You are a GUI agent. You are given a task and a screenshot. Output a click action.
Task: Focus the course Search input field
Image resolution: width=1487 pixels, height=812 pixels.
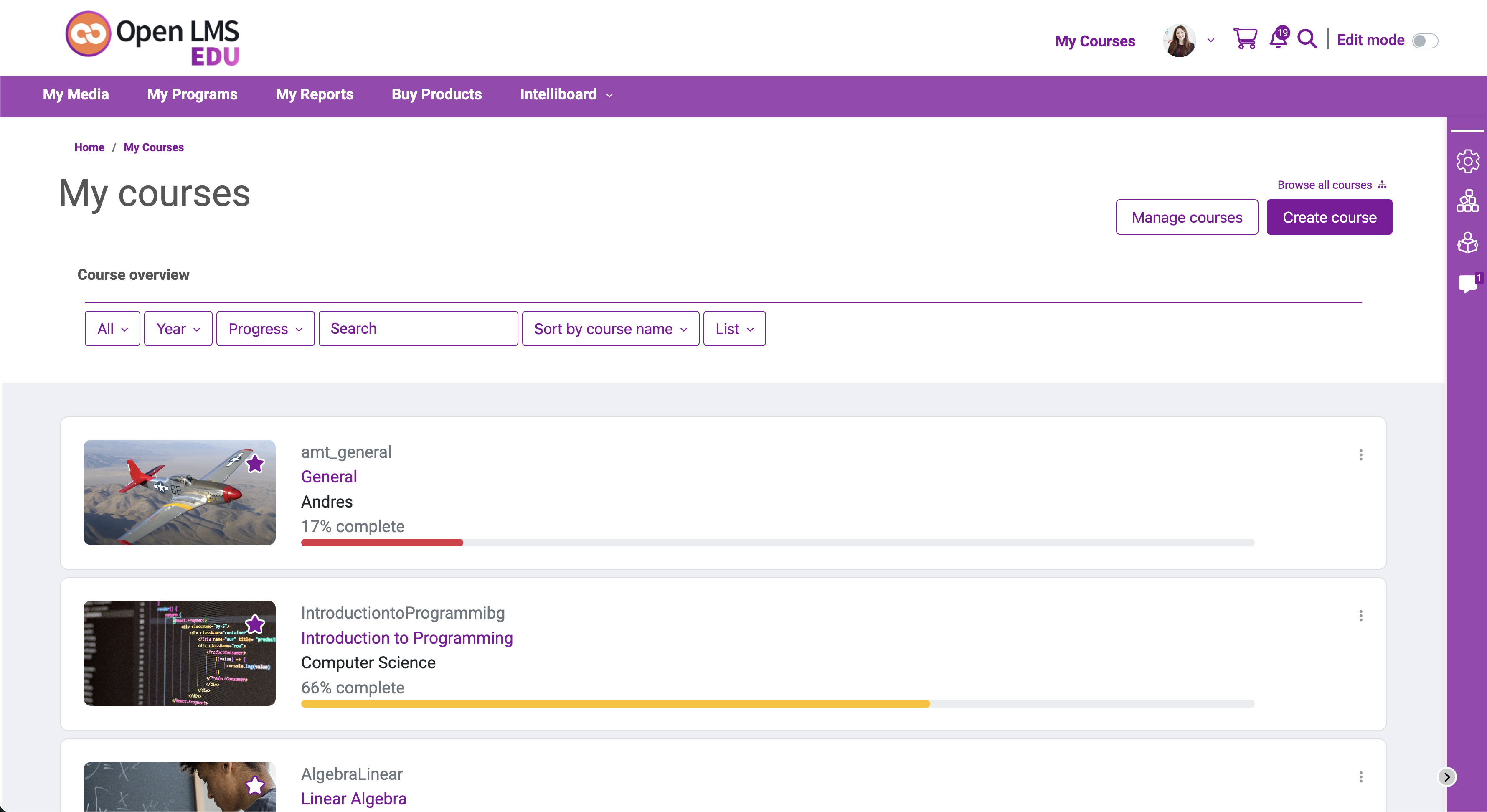[x=418, y=328]
